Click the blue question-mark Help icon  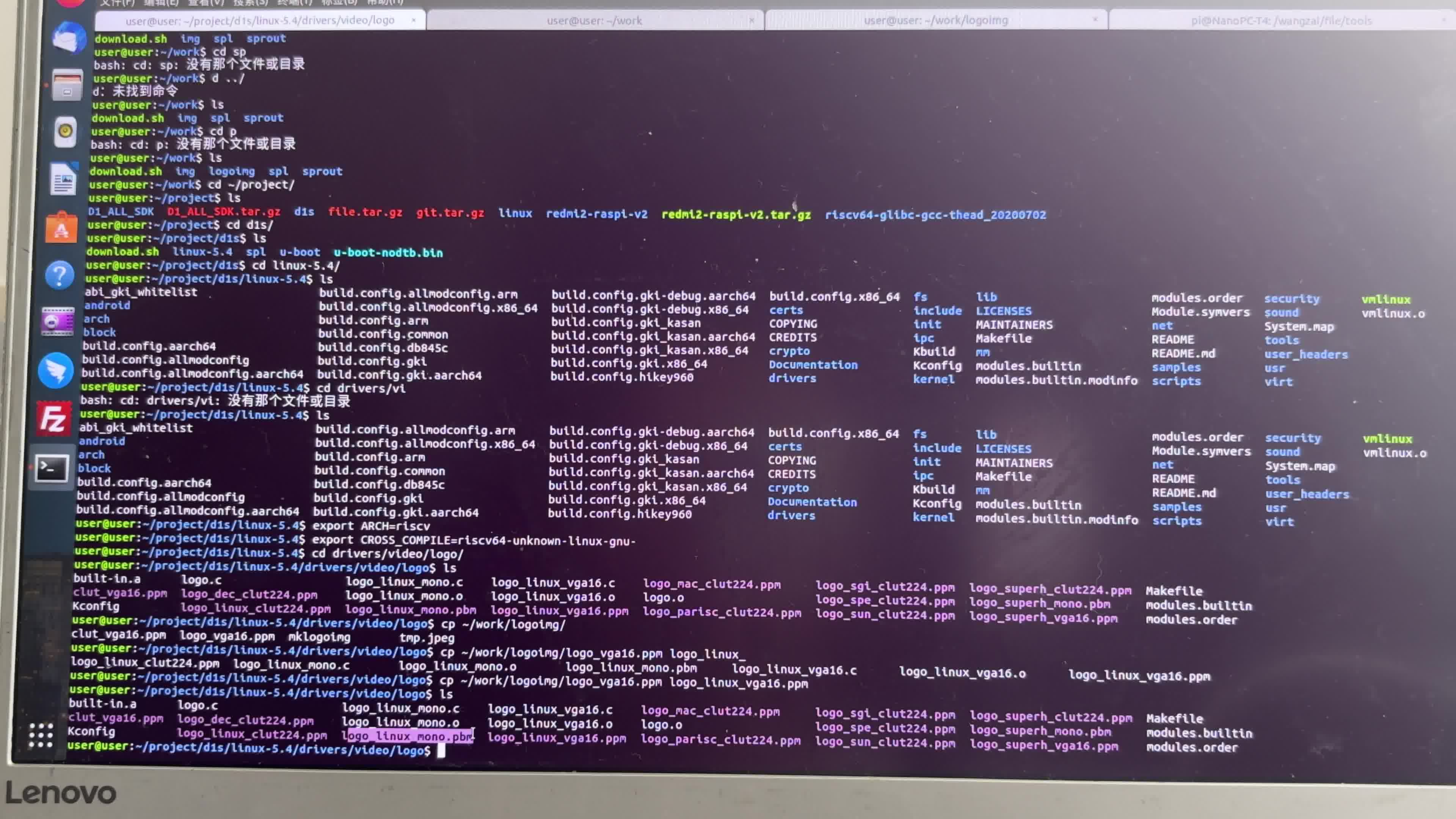pyautogui.click(x=60, y=275)
